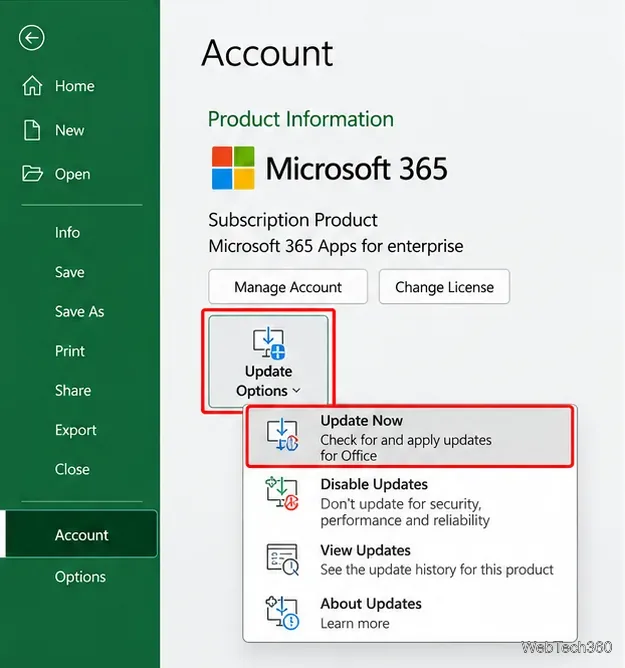The image size is (625, 668).
Task: Choose Save As from the sidebar
Action: tap(80, 311)
